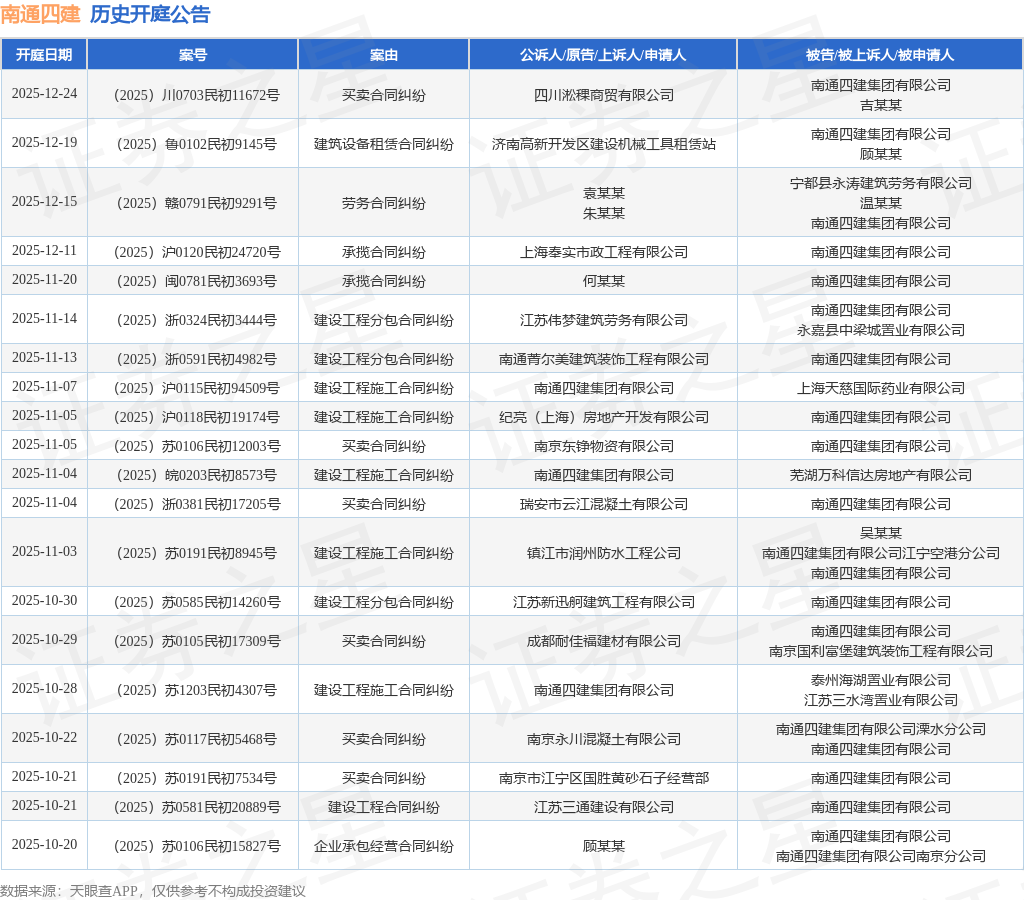Viewport: 1024px width, 900px height.
Task: Select the 开庭日期 column header
Action: click(44, 55)
